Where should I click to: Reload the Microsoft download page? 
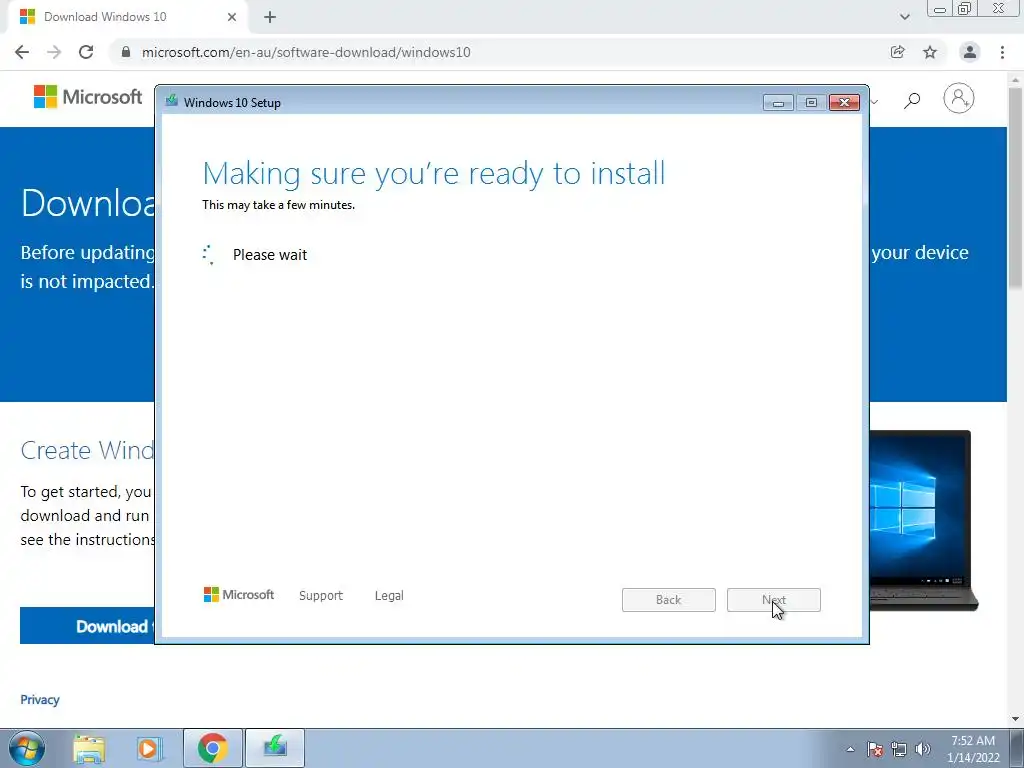86,52
